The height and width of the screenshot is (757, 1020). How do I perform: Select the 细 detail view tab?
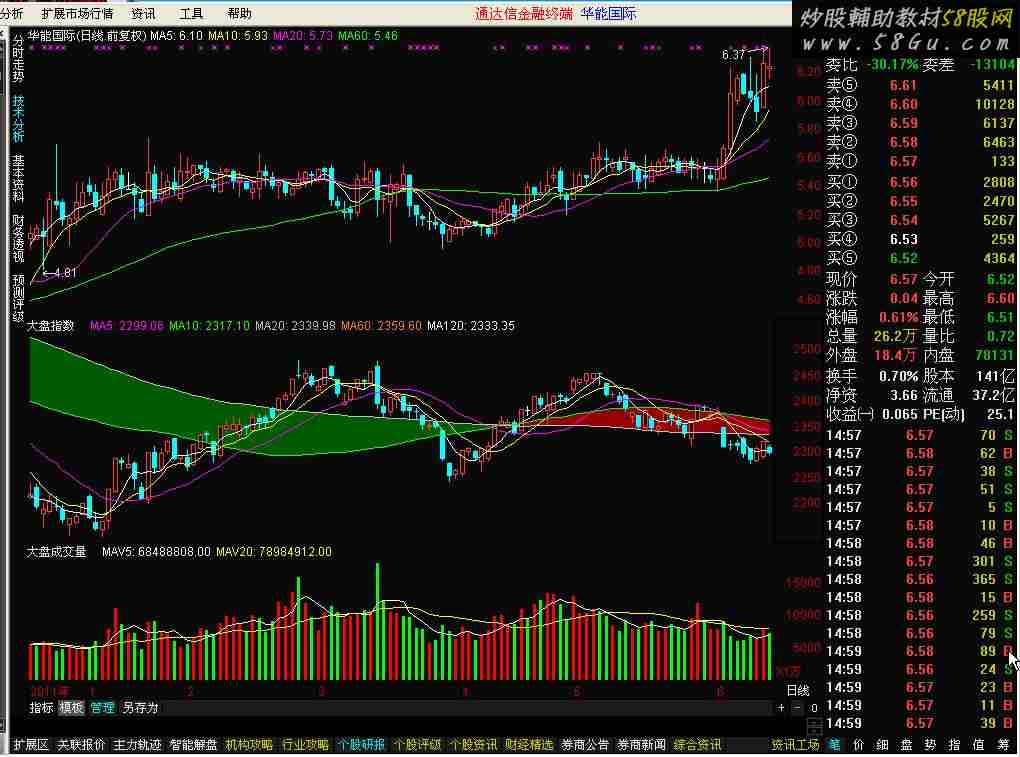point(883,745)
